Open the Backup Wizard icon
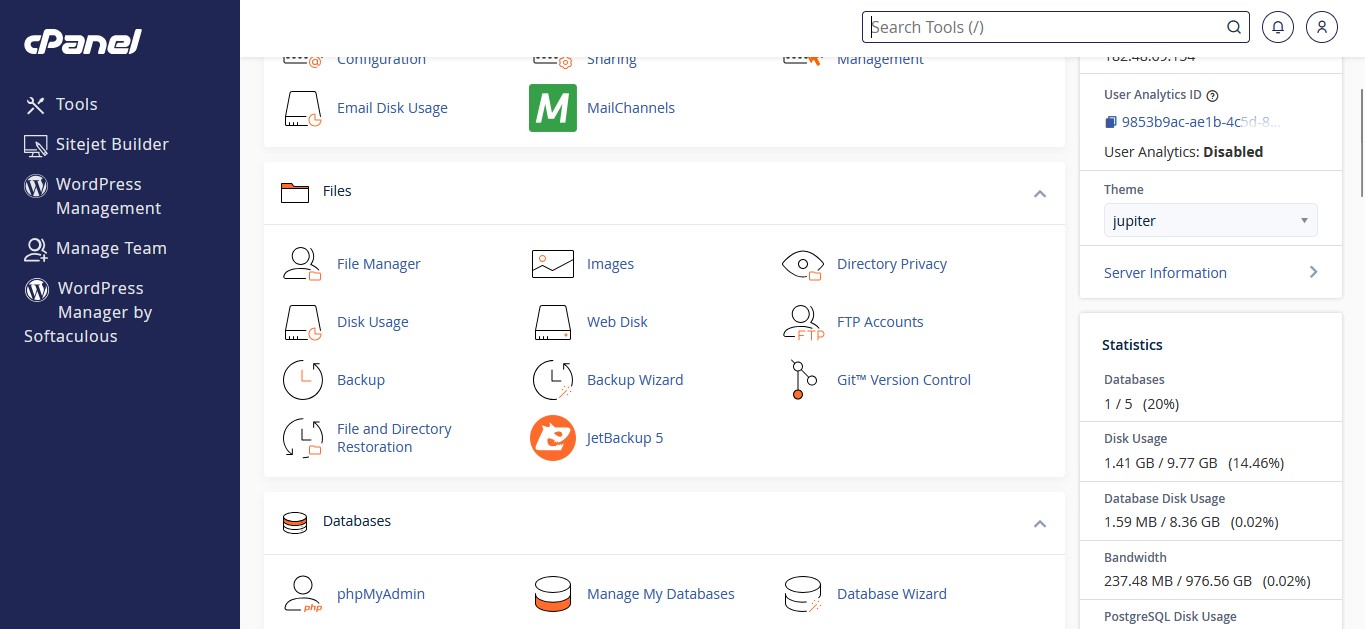This screenshot has height=629, width=1365. pos(552,380)
